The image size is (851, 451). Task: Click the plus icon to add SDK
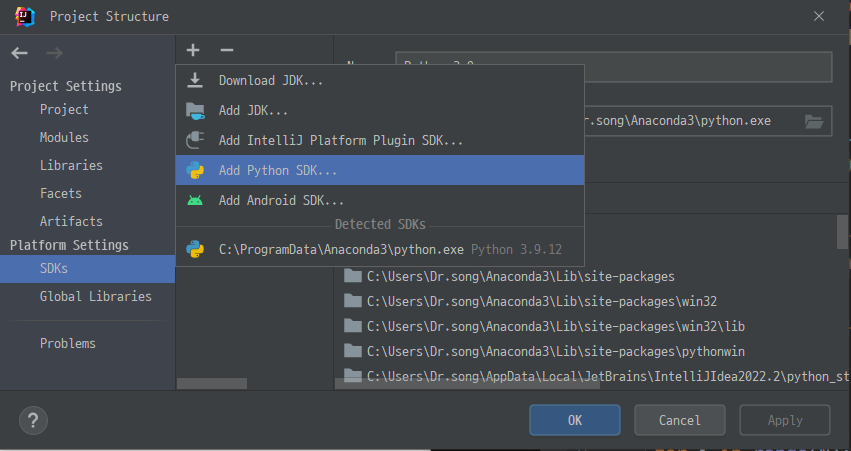pos(193,50)
